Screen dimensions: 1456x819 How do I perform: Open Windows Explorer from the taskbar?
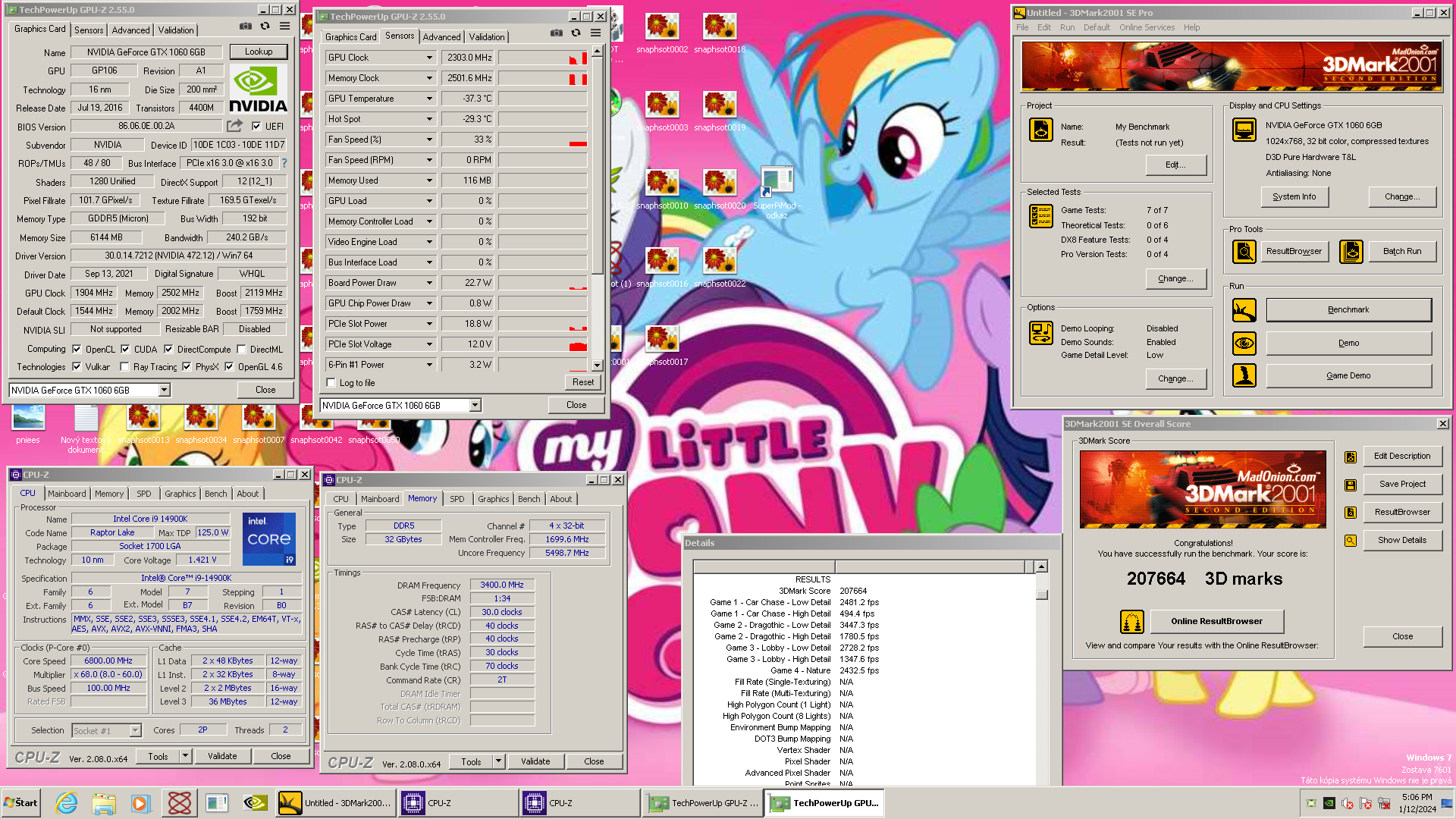tap(104, 802)
